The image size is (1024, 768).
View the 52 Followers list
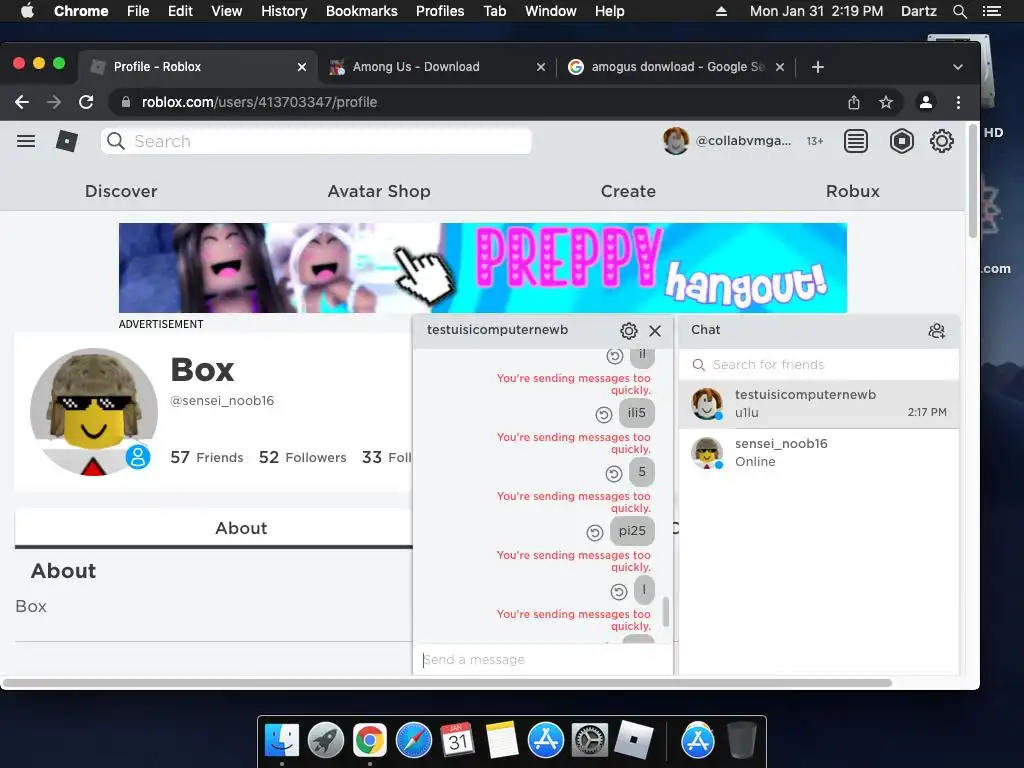(x=302, y=457)
